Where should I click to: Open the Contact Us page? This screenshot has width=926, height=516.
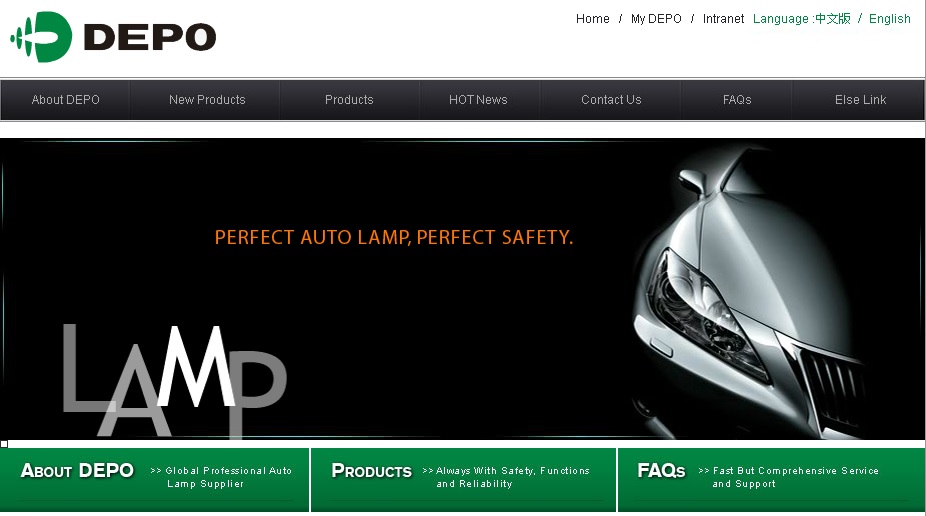pos(611,100)
